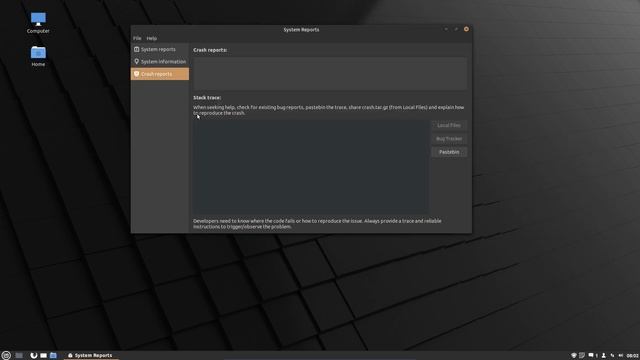Click the Pastebin button
This screenshot has height=360, width=640.
[x=449, y=152]
